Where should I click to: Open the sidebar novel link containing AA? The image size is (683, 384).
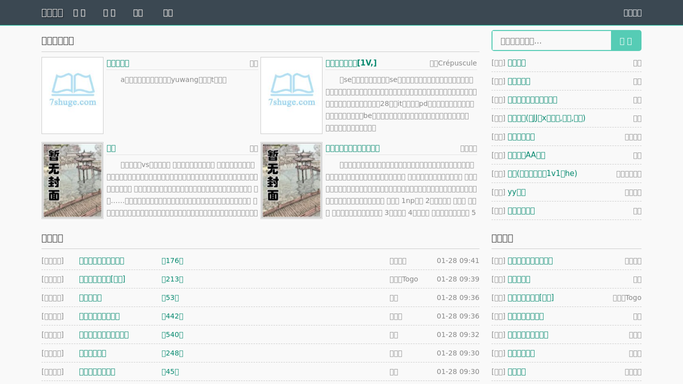[x=526, y=155]
